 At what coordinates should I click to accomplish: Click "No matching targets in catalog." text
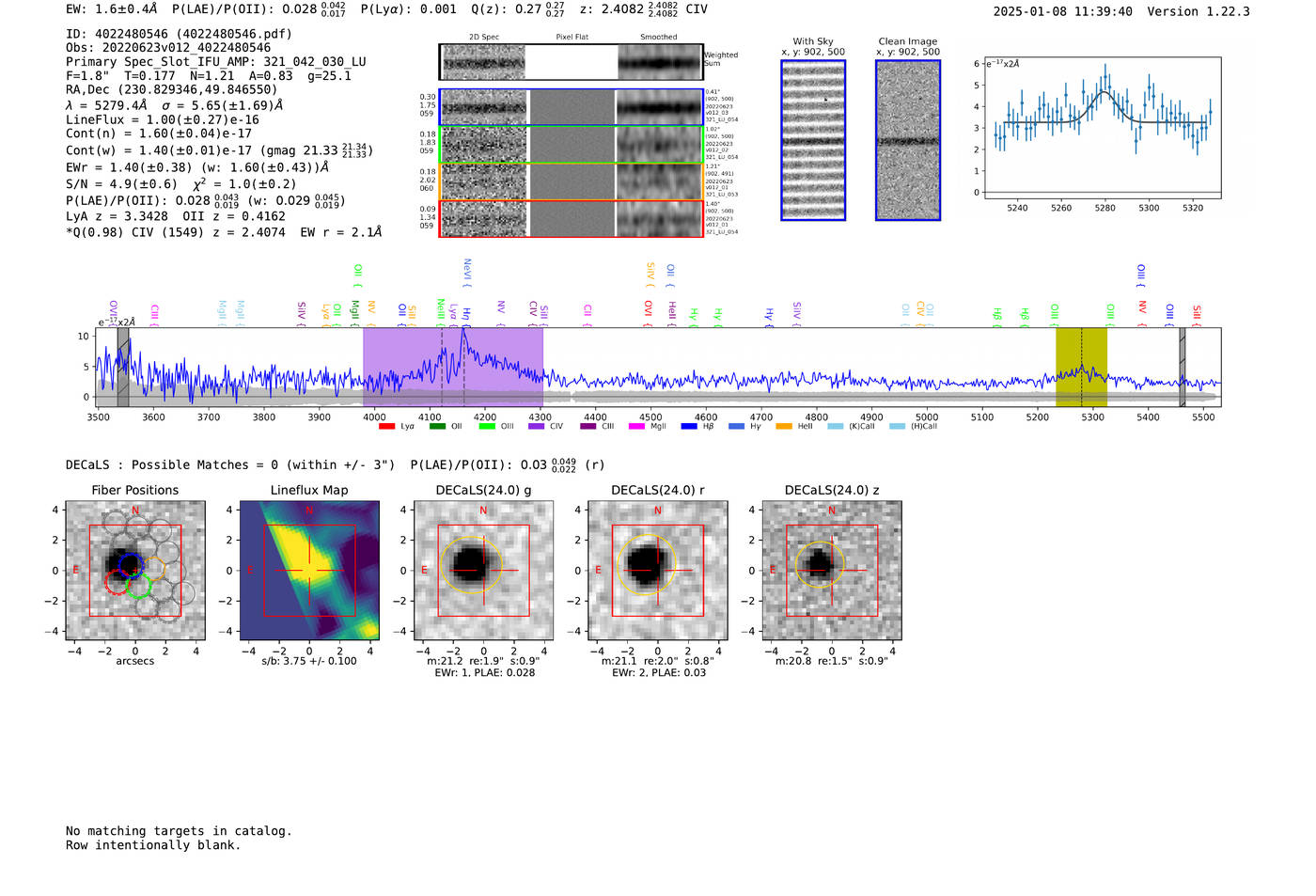click(179, 831)
